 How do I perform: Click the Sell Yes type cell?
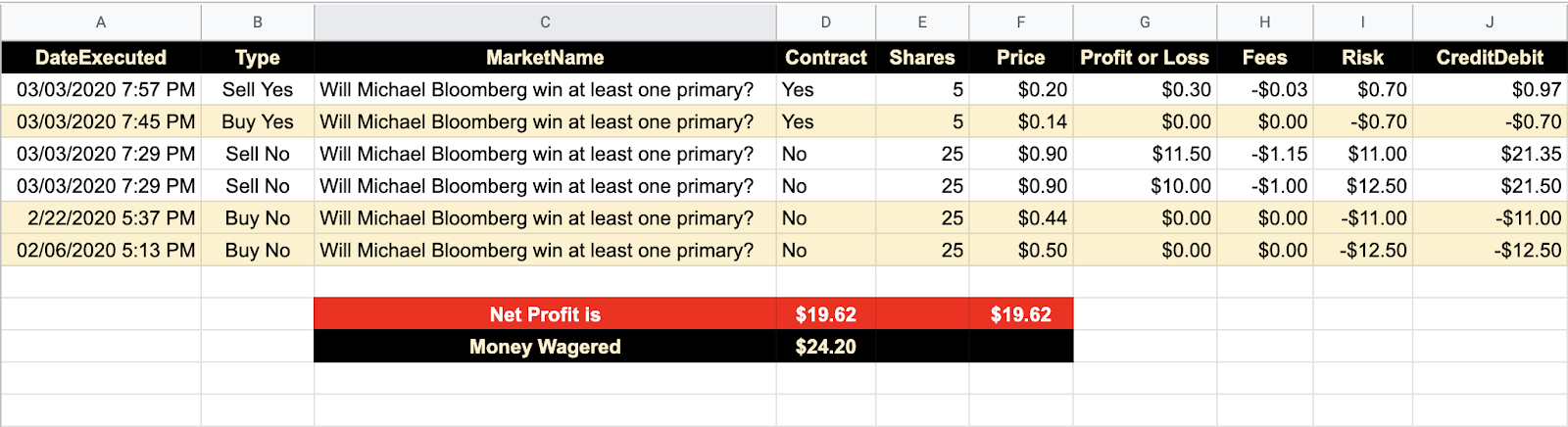[258, 90]
